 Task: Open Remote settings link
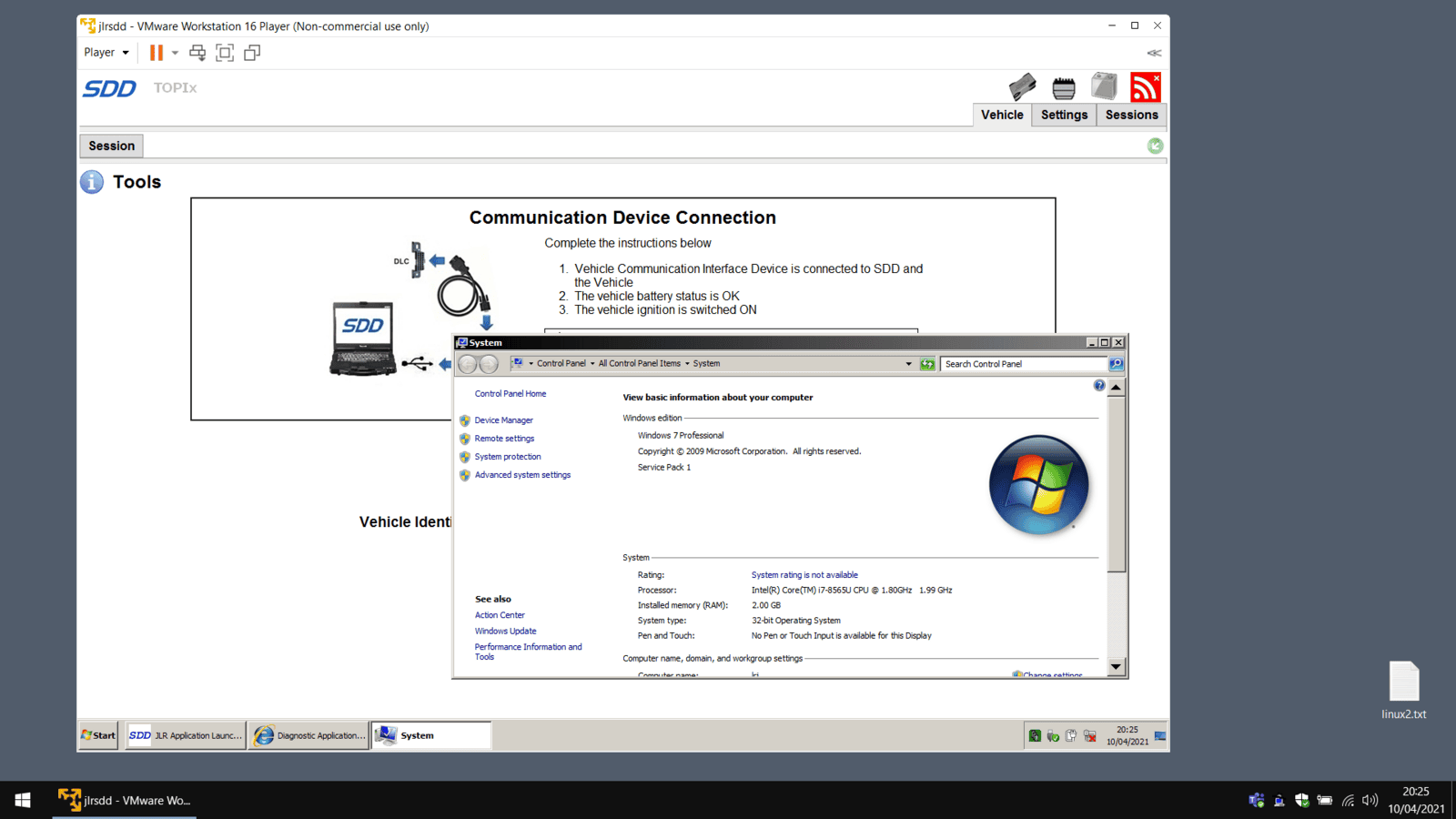pos(504,439)
